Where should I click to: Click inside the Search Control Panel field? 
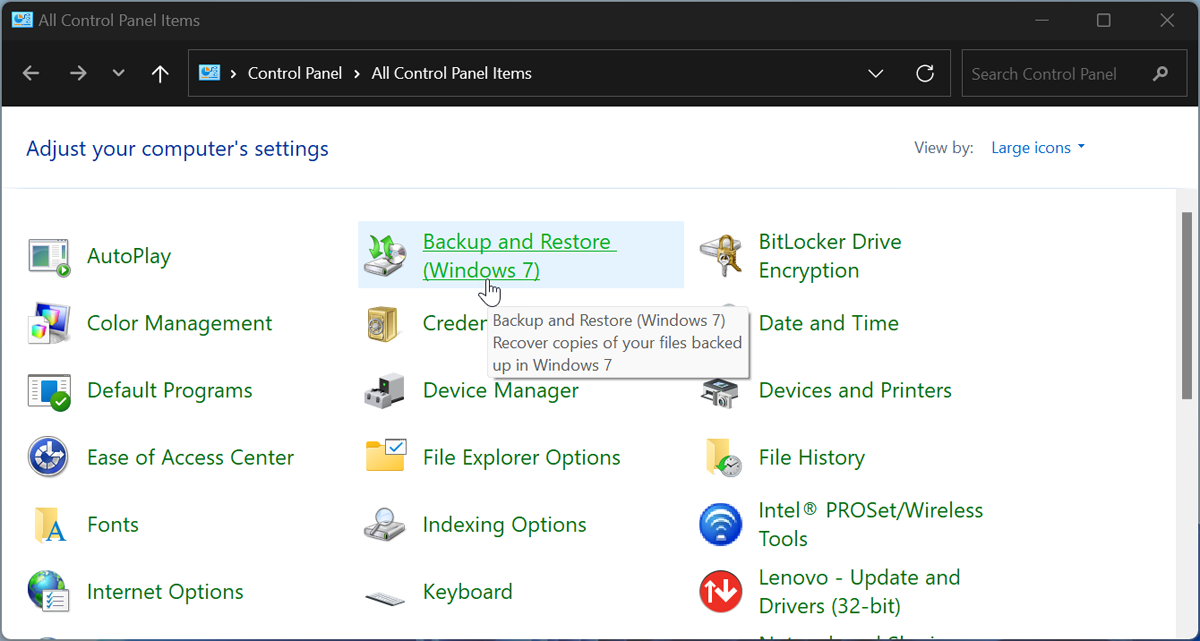coord(1060,73)
